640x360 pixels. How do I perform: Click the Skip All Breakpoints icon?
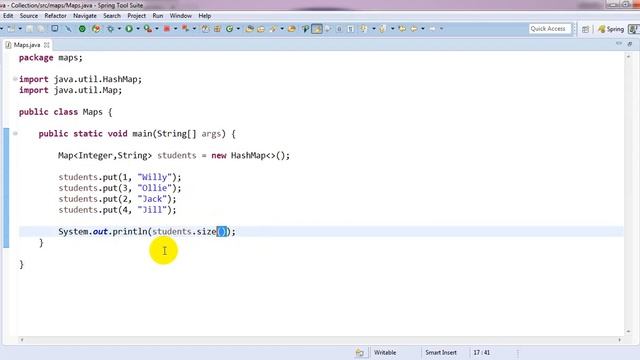click(x=68, y=29)
